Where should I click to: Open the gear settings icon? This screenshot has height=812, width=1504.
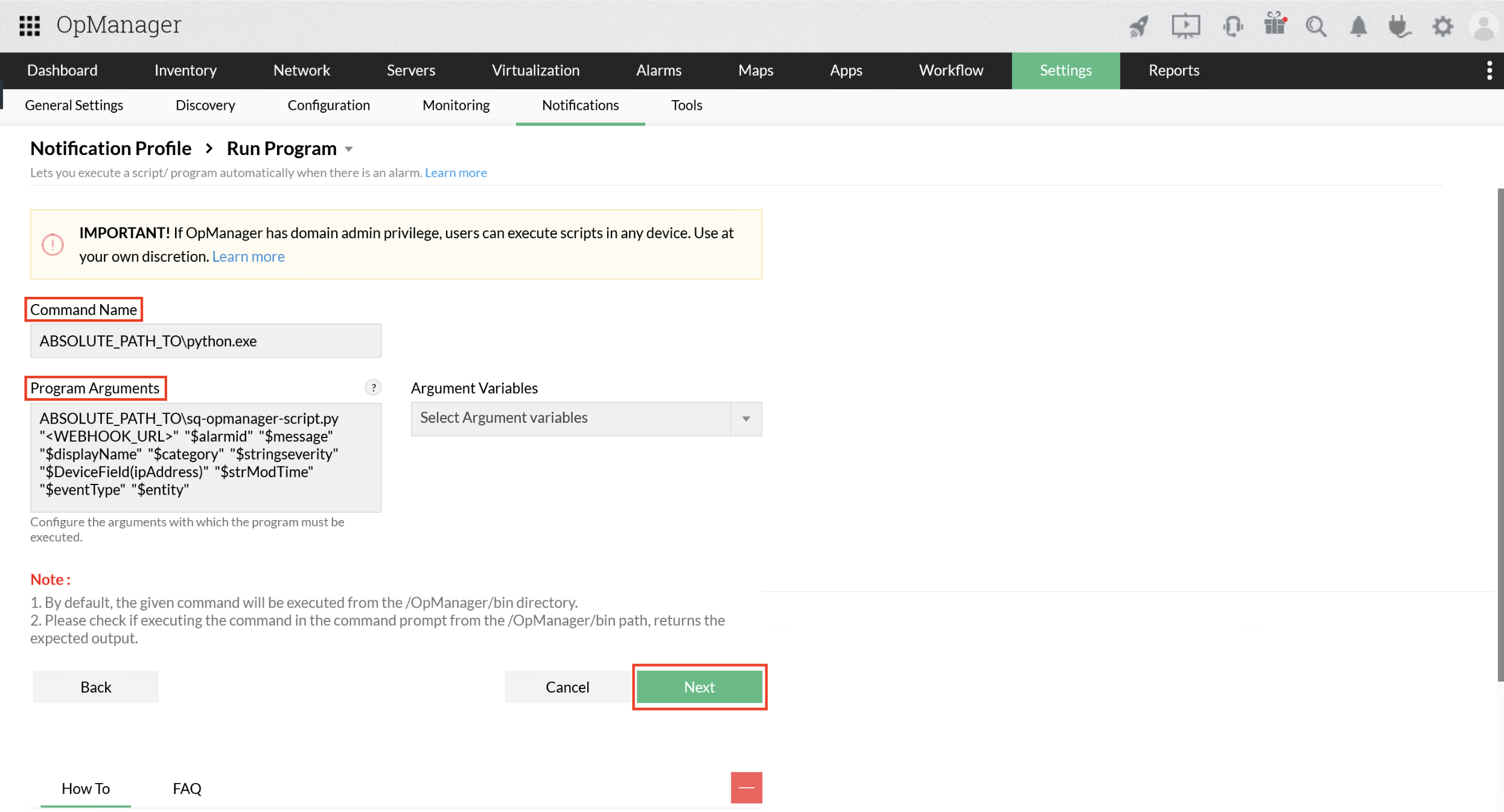pyautogui.click(x=1442, y=26)
